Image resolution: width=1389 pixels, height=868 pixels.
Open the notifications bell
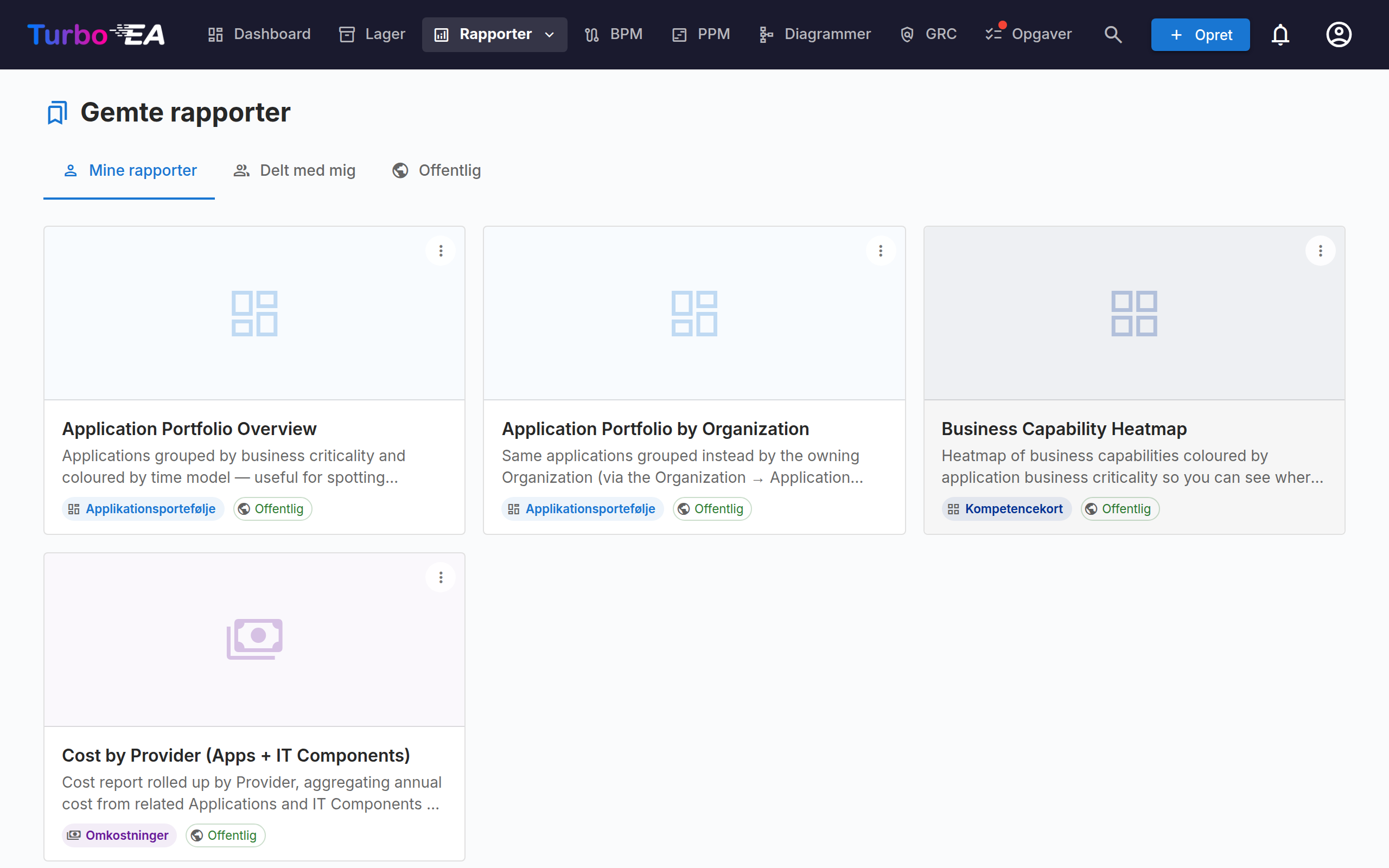[x=1280, y=34]
